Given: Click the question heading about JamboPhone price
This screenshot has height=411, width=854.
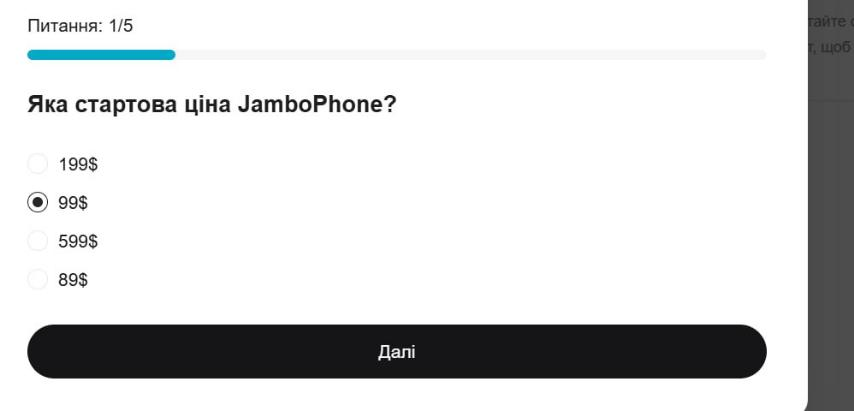Looking at the screenshot, I should pos(212,107).
